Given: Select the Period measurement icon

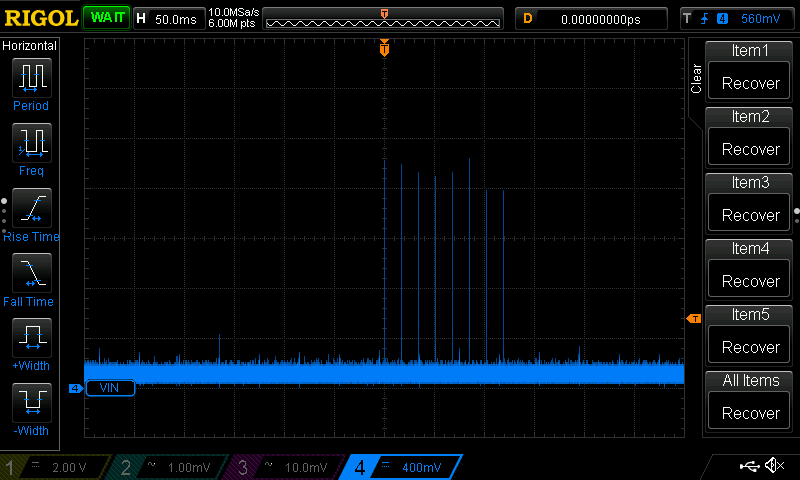Looking at the screenshot, I should pos(32,78).
